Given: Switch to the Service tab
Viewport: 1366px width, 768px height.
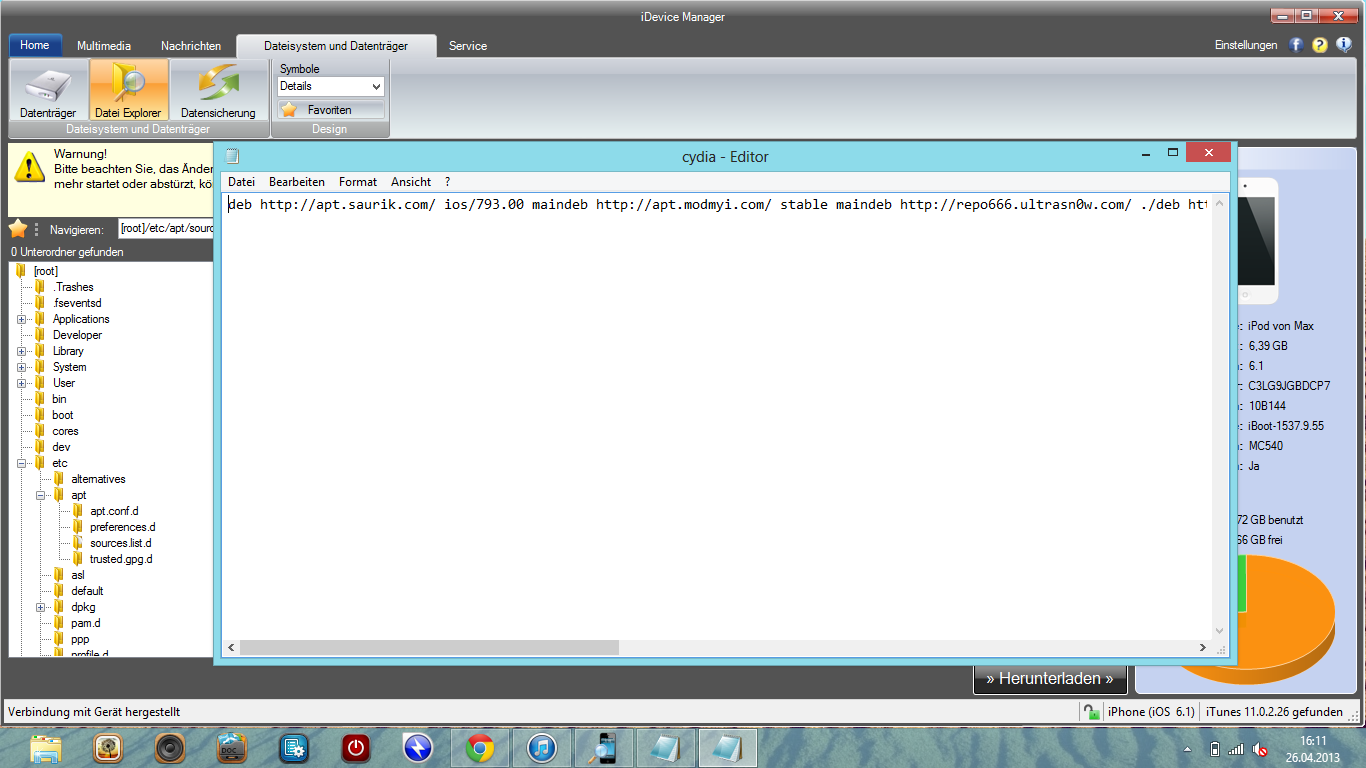Looking at the screenshot, I should click(x=468, y=46).
